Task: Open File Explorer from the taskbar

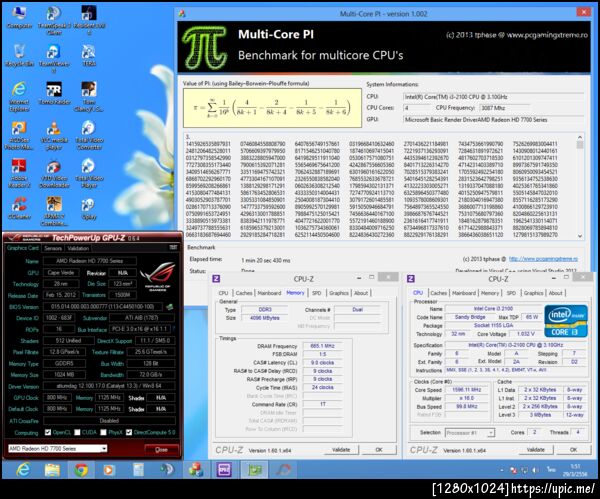Action: tap(52, 470)
